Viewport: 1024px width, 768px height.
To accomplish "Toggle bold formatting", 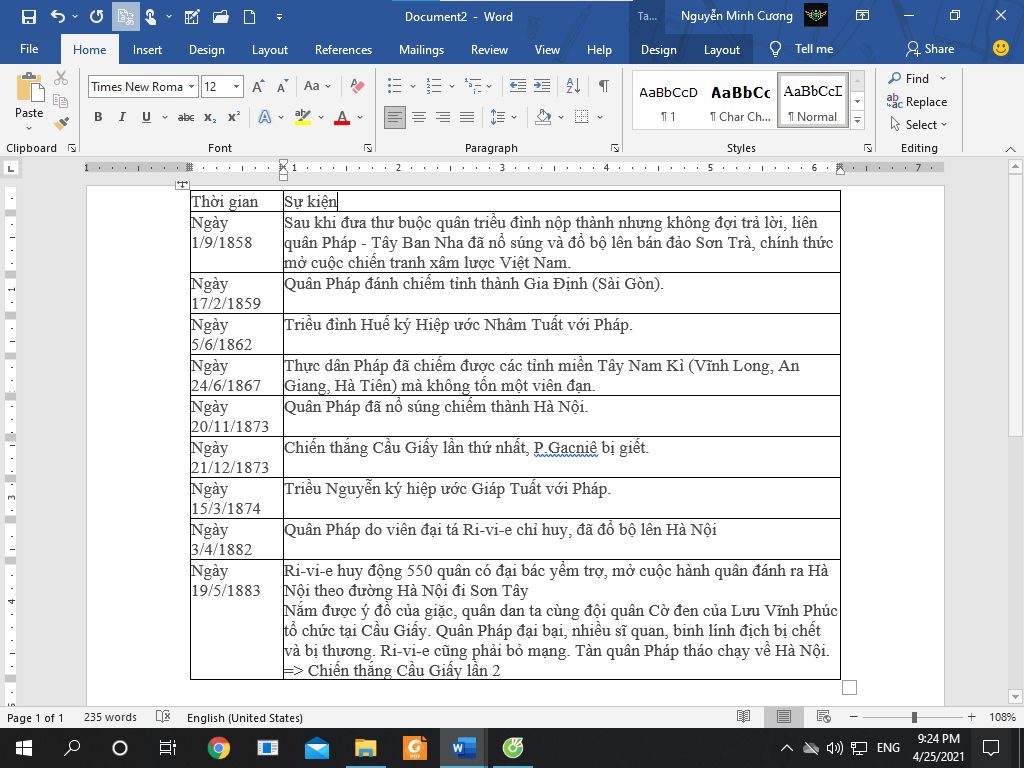I will coord(98,117).
